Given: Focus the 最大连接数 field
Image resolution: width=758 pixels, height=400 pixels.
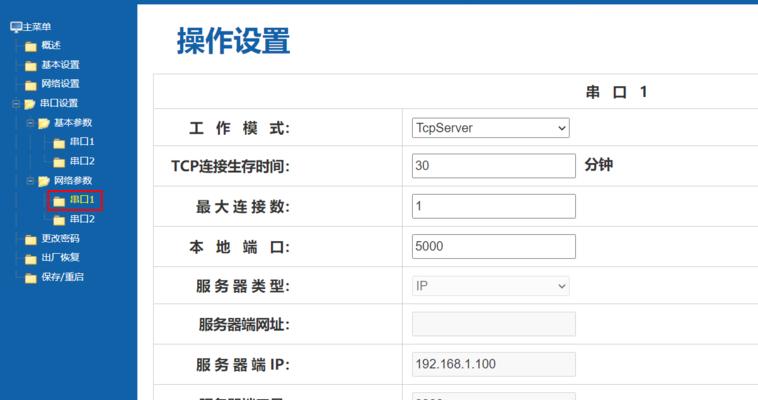Looking at the screenshot, I should tap(494, 207).
